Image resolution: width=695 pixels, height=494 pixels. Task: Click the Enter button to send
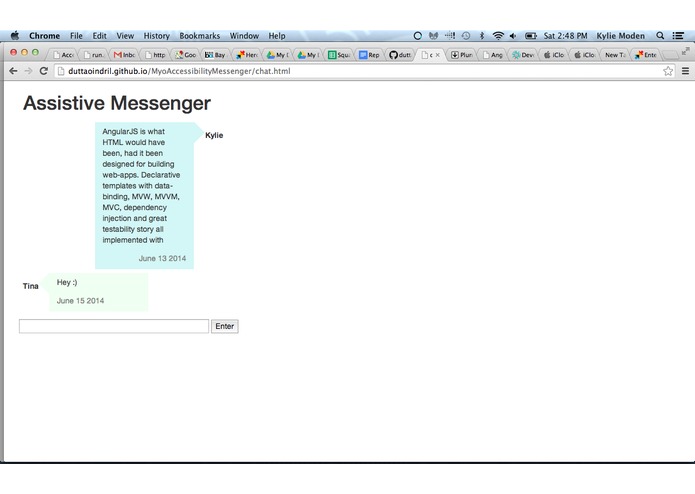coord(225,326)
